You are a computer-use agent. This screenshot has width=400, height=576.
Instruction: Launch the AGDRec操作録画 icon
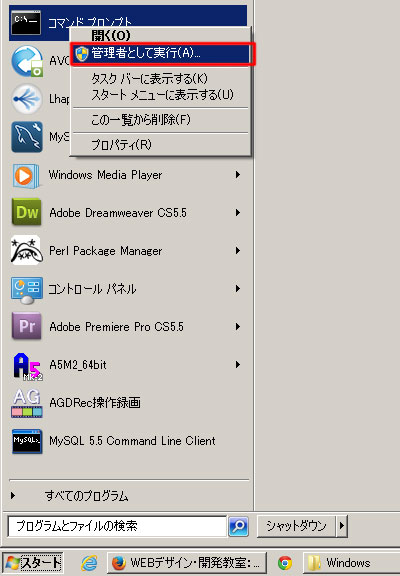pyautogui.click(x=26, y=403)
